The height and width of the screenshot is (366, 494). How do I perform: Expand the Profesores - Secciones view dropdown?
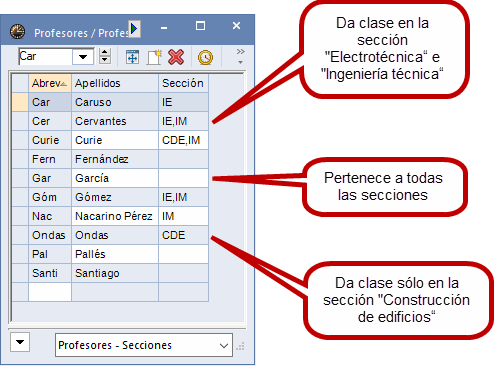tap(224, 346)
